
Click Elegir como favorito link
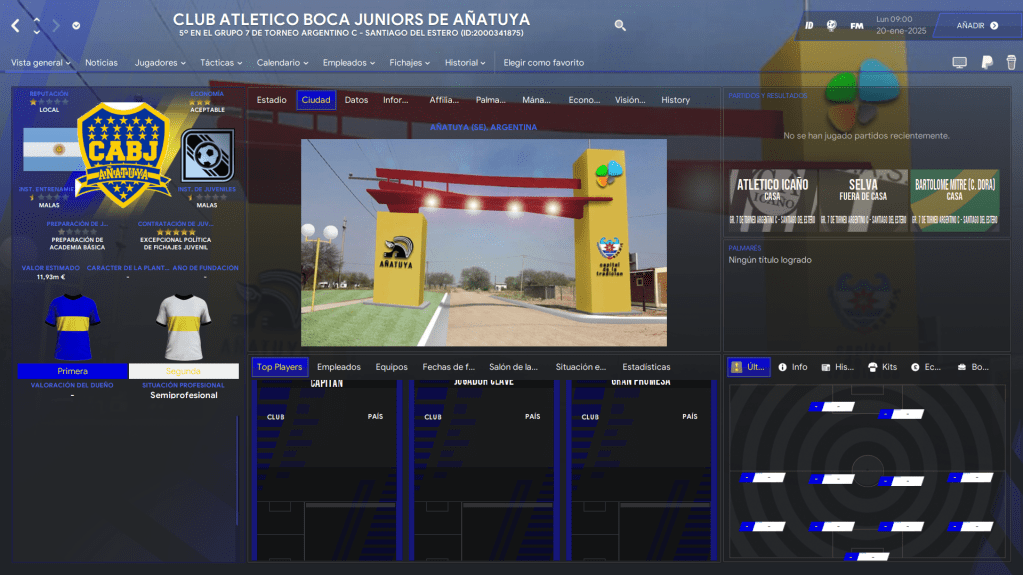(543, 63)
